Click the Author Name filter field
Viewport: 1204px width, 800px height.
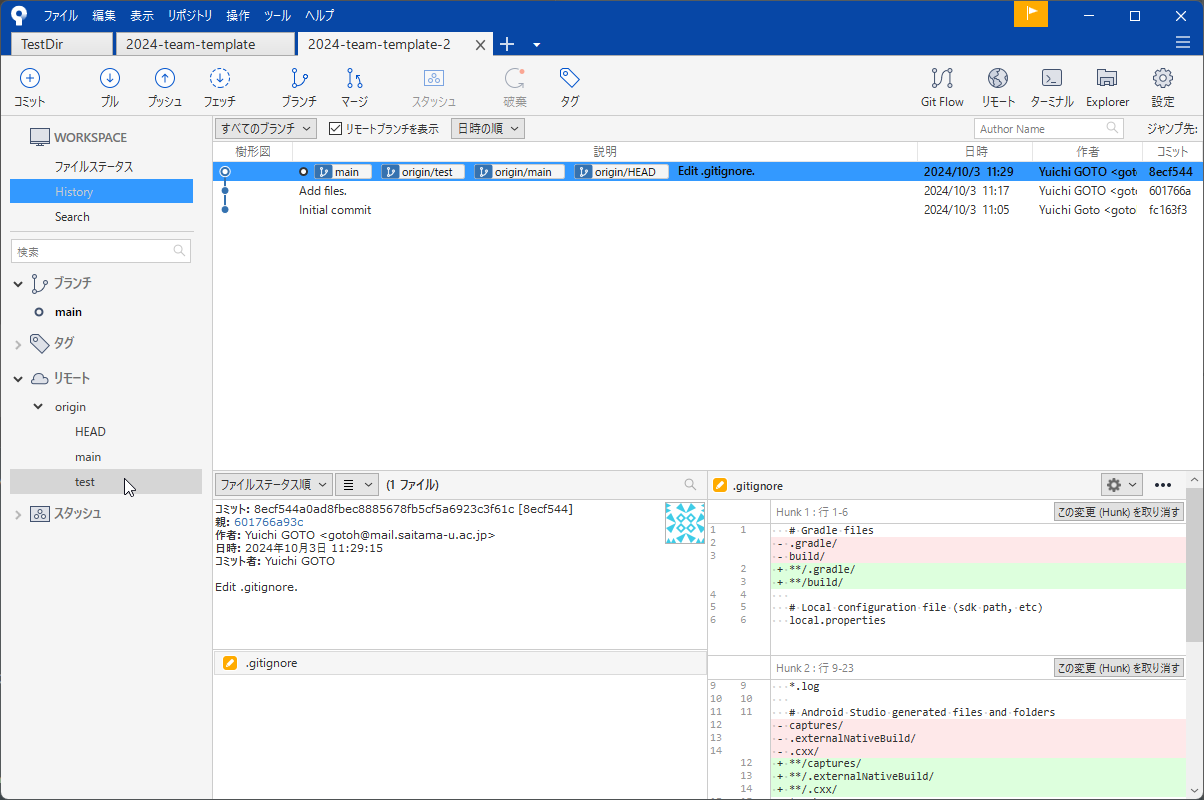[x=1048, y=129]
